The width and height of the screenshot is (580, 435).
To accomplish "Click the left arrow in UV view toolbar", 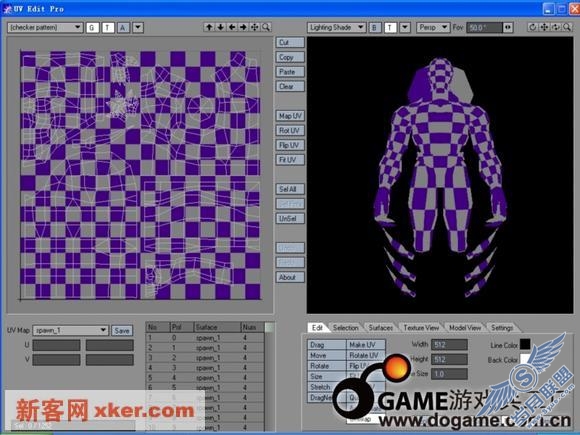I will coord(232,27).
